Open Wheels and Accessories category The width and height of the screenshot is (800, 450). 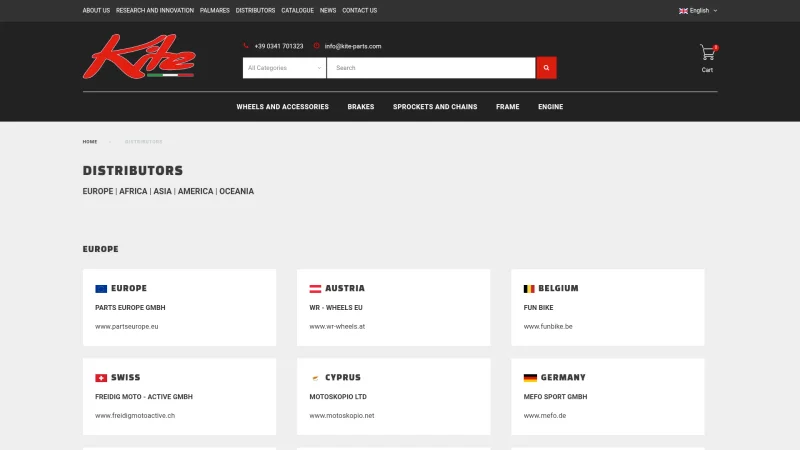click(x=282, y=107)
